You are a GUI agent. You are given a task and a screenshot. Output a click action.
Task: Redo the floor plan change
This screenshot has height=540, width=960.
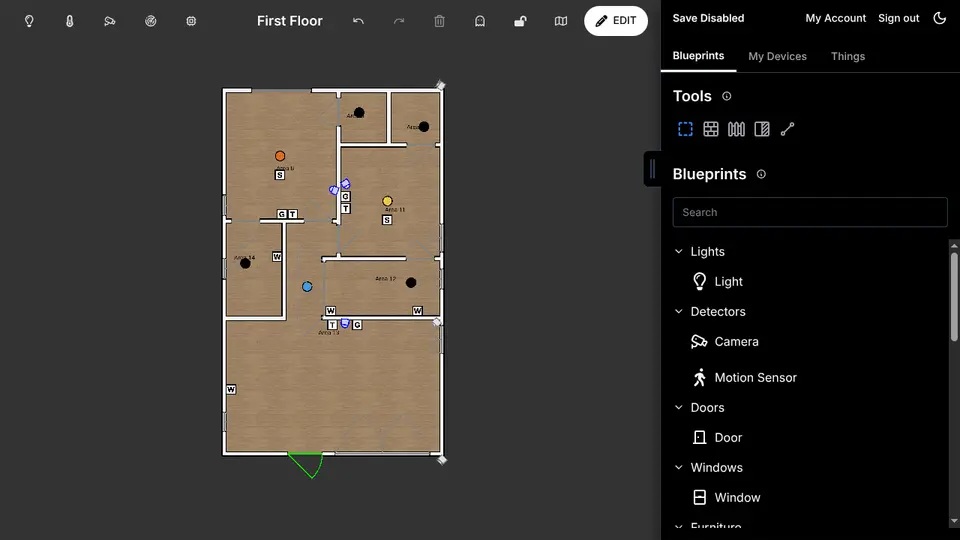(399, 21)
